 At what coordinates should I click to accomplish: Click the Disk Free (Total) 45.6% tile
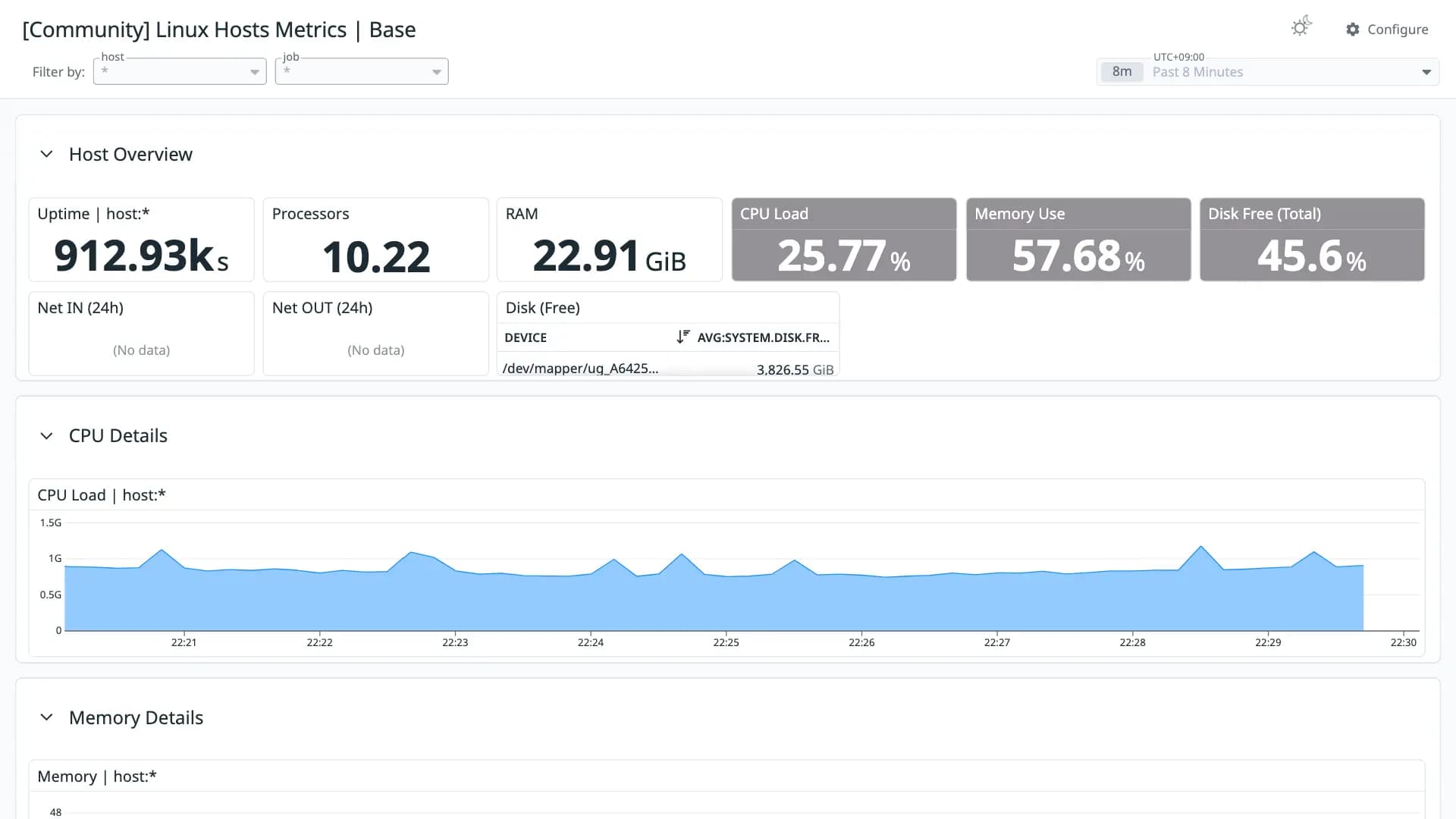[x=1313, y=240]
